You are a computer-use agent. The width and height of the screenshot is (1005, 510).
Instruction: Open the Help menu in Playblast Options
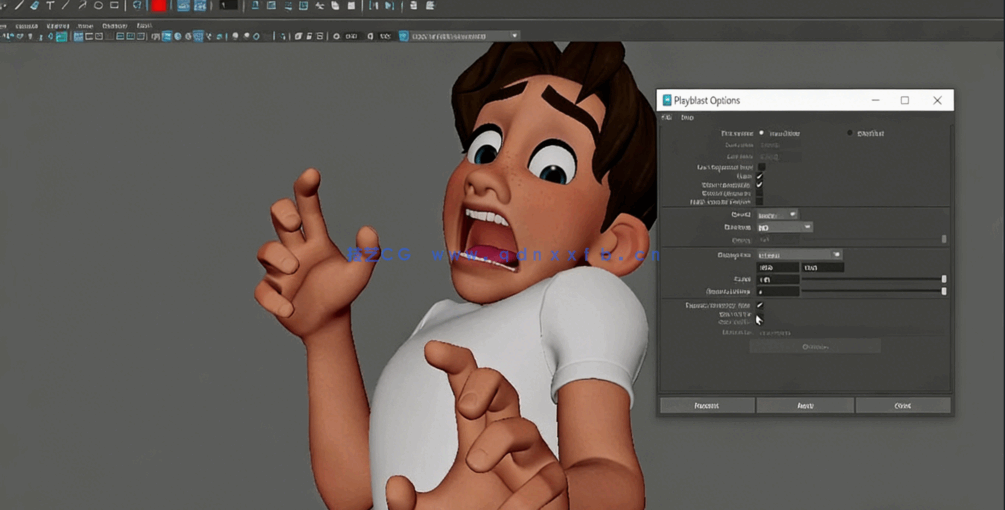click(687, 117)
